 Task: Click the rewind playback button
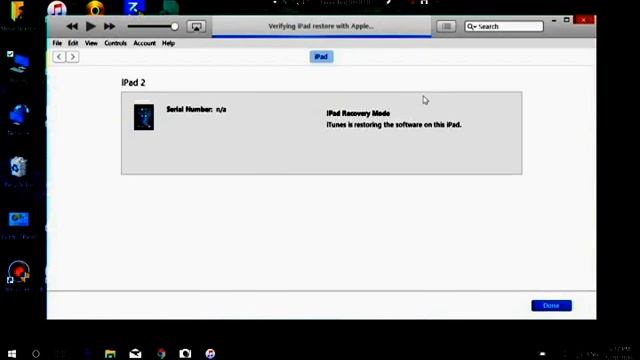[72, 27]
